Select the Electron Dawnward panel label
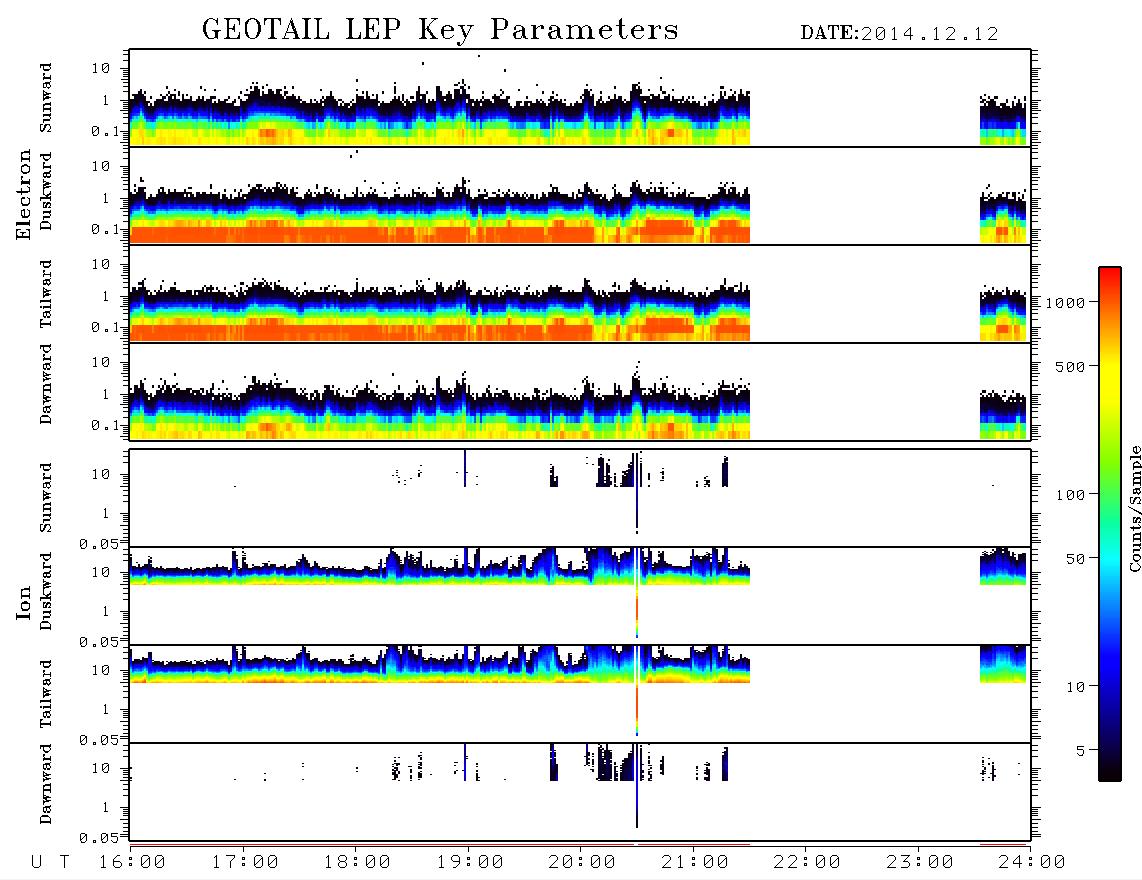This screenshot has height=880, width=1142. coord(46,384)
